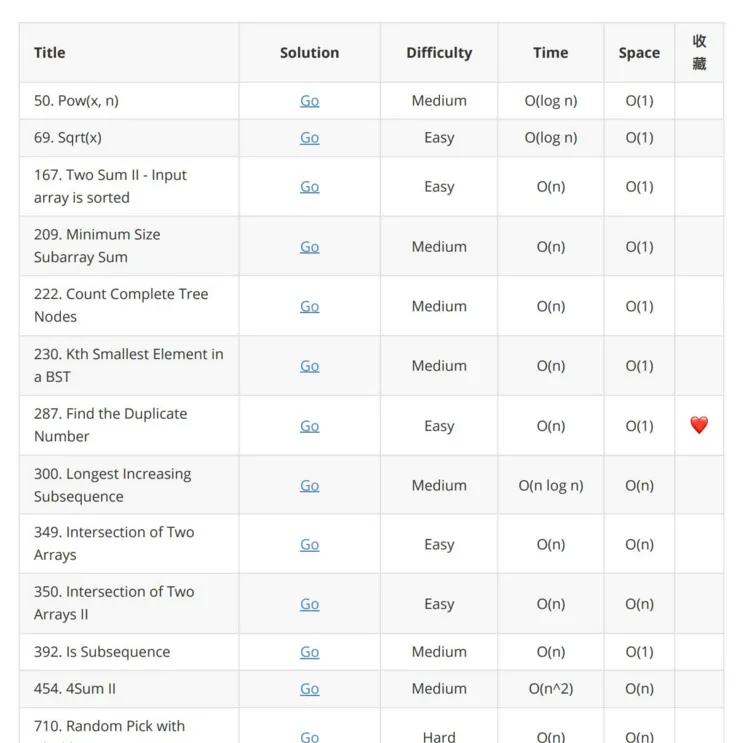Open the Go solution for Sqrt(x)

tap(310, 138)
